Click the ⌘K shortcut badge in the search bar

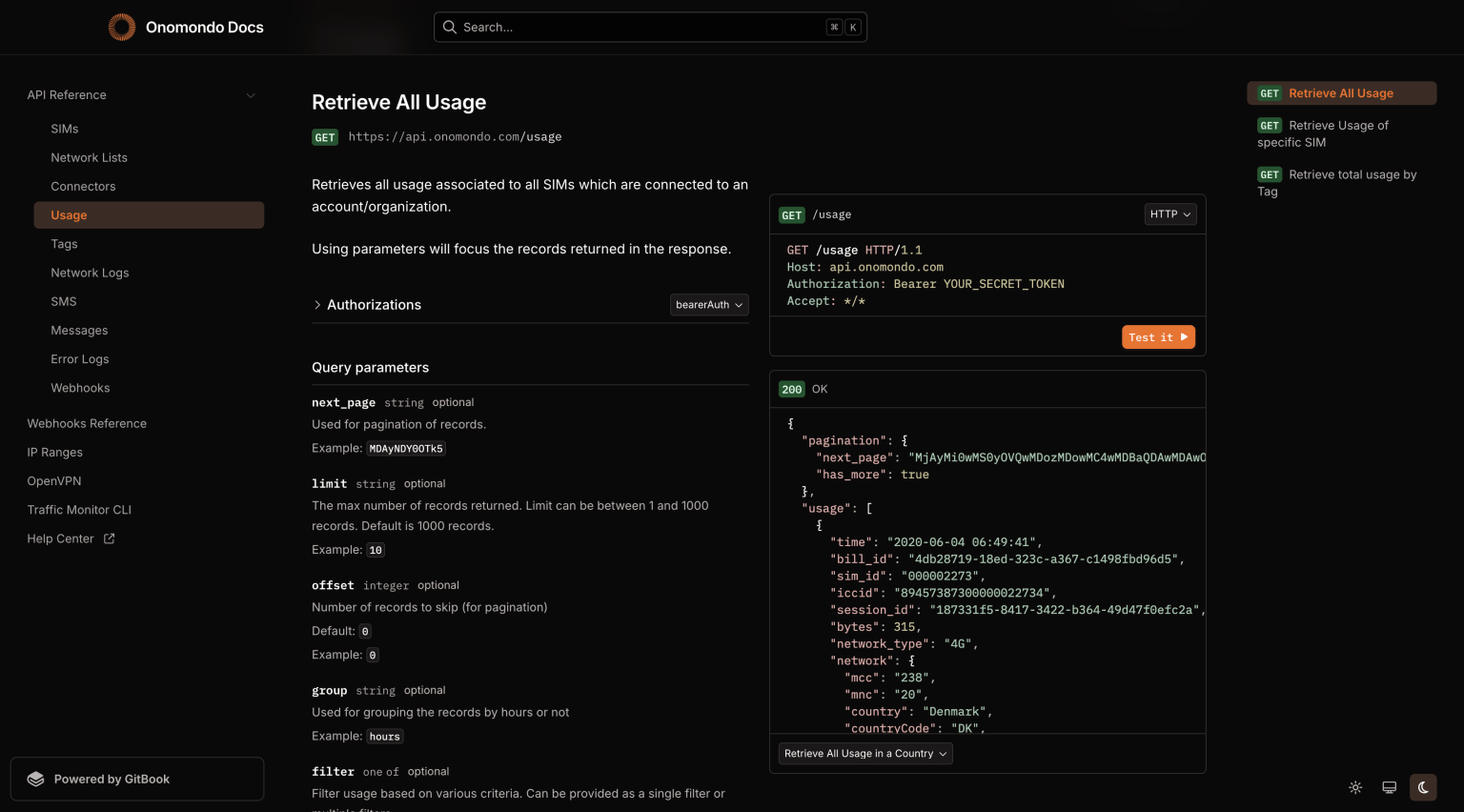(843, 27)
